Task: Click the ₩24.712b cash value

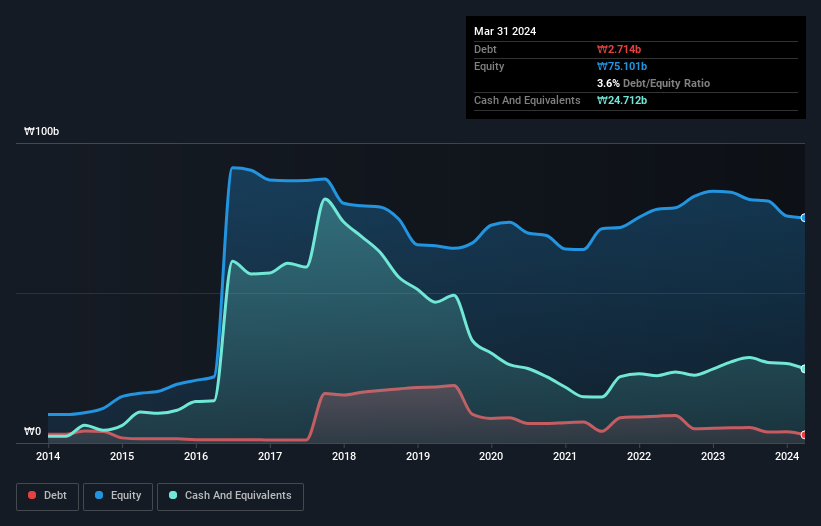Action: 622,100
